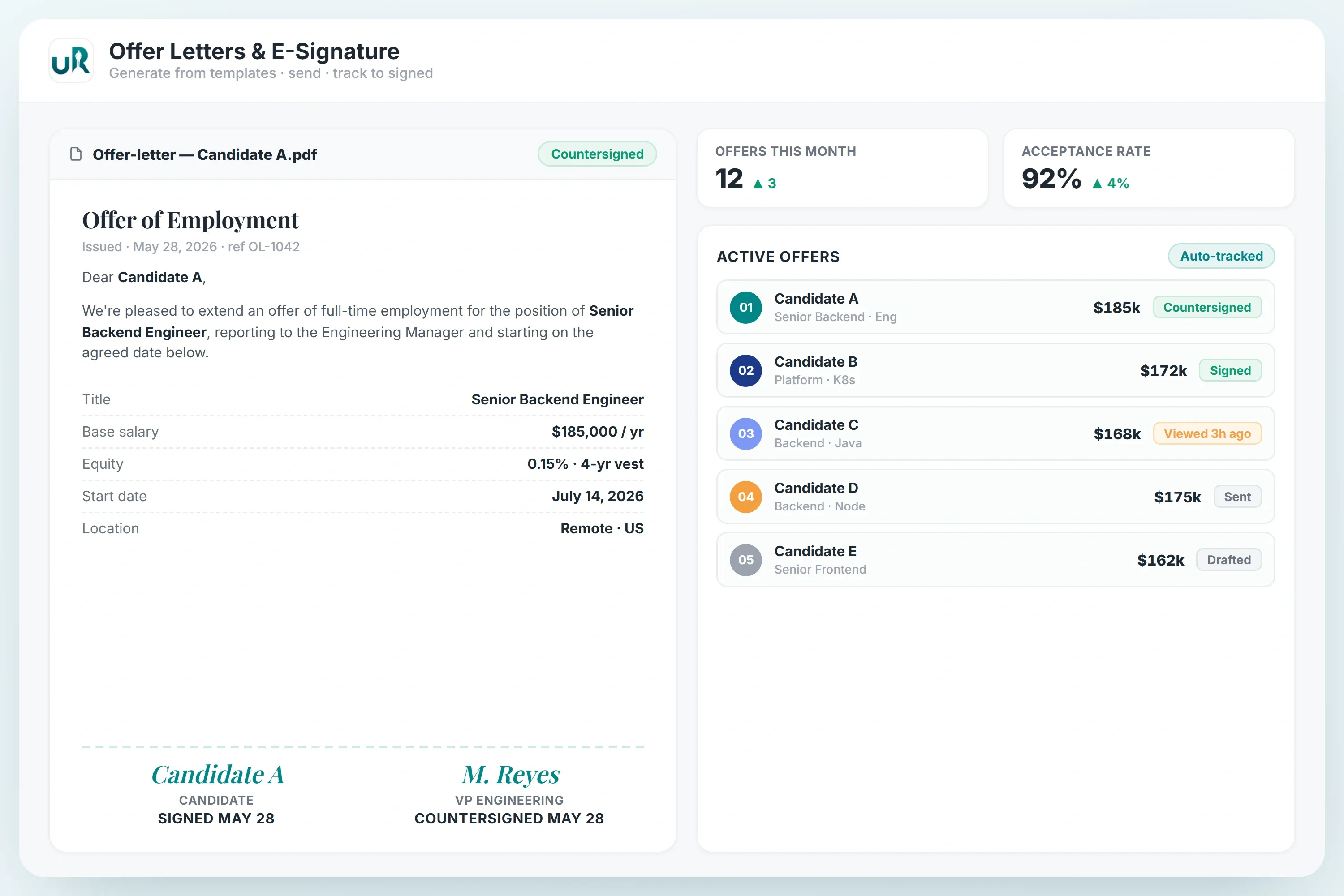Click the 12 offers count
This screenshot has width=1344, height=896.
click(x=729, y=179)
